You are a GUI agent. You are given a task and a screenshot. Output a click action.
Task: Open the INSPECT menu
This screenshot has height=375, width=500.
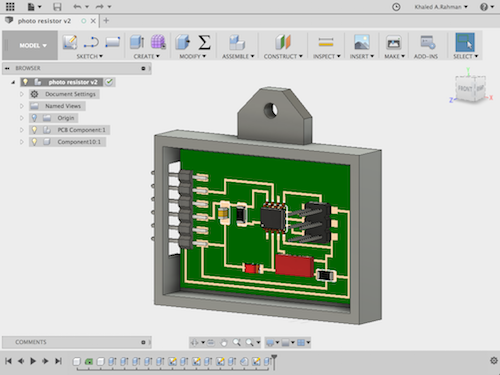pyautogui.click(x=327, y=56)
